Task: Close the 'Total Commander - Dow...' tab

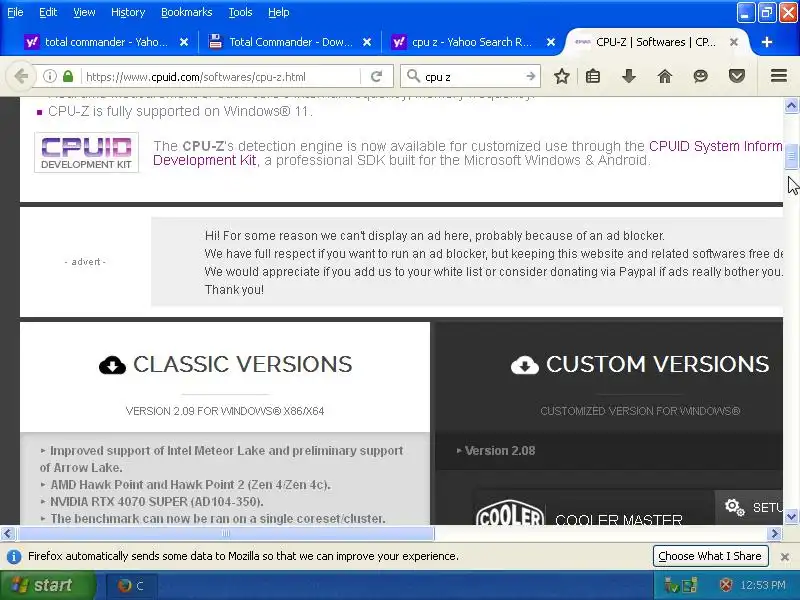Action: (x=367, y=42)
